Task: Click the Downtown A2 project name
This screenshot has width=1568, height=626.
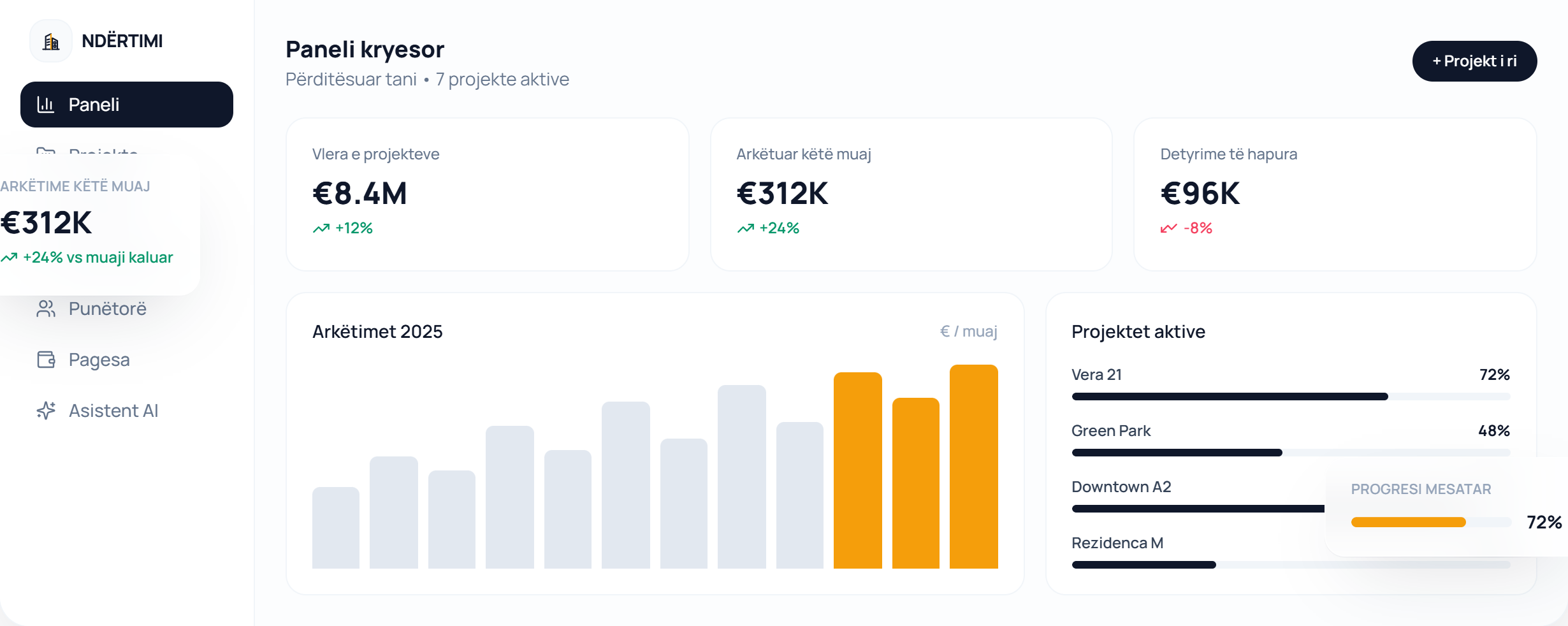Action: point(1121,487)
